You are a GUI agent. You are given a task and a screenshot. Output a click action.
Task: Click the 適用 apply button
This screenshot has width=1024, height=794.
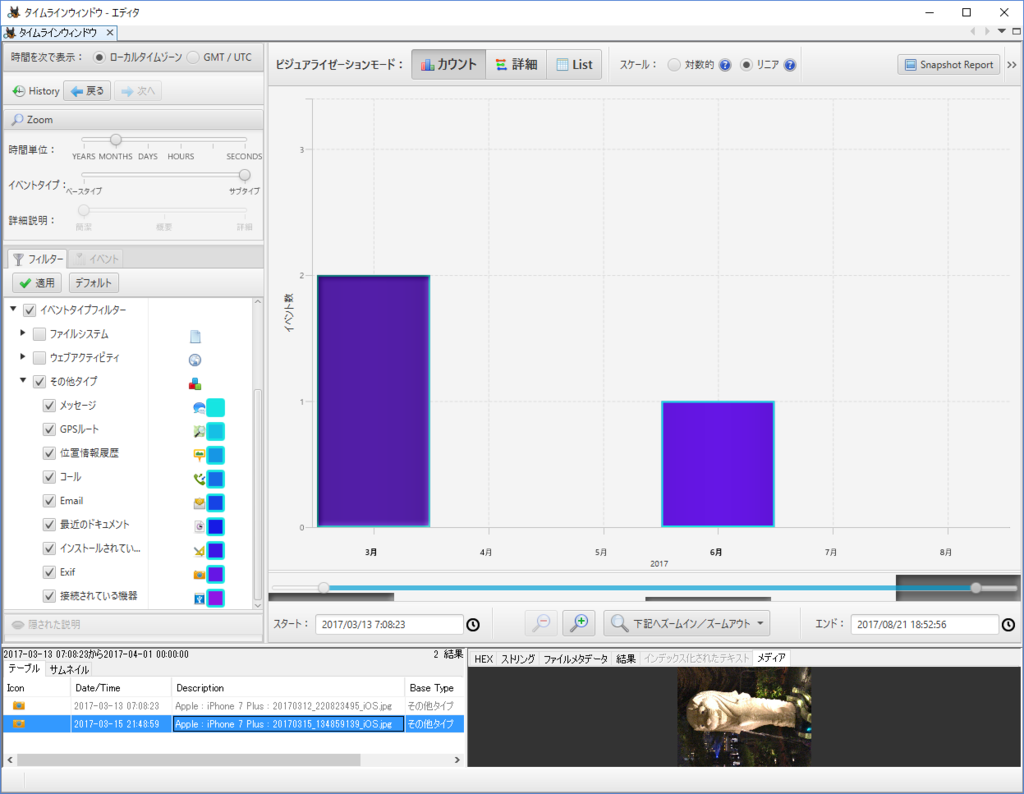tap(37, 283)
